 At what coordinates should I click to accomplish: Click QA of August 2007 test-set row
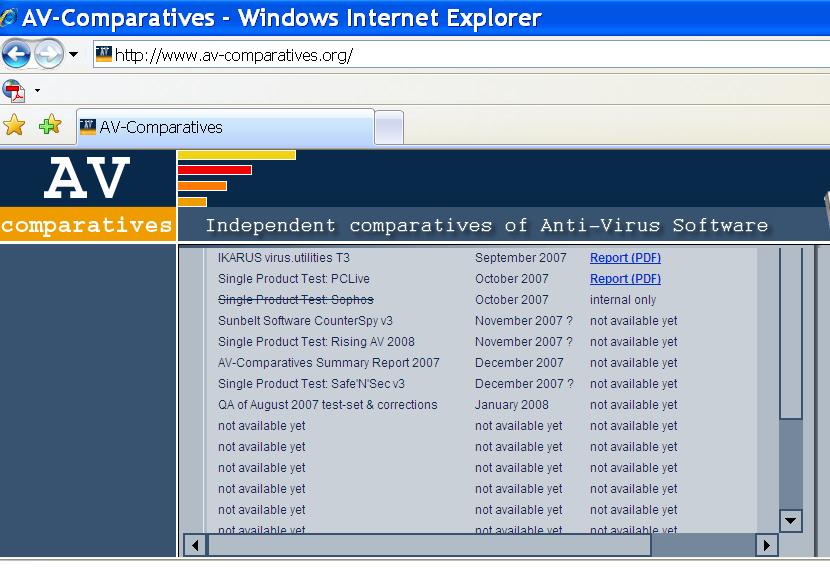[328, 405]
